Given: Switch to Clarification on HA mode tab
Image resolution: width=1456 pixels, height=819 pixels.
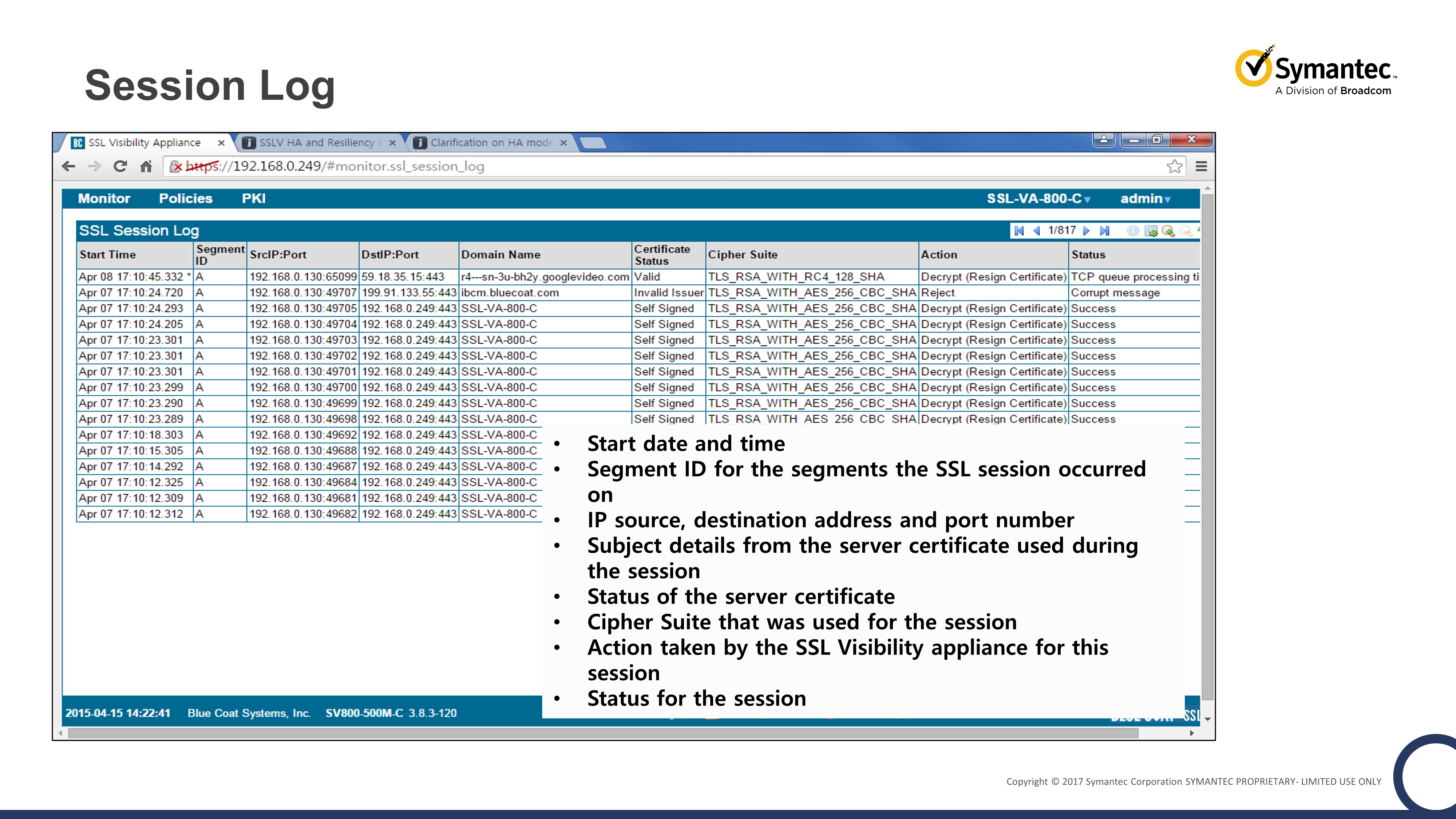Looking at the screenshot, I should click(491, 142).
